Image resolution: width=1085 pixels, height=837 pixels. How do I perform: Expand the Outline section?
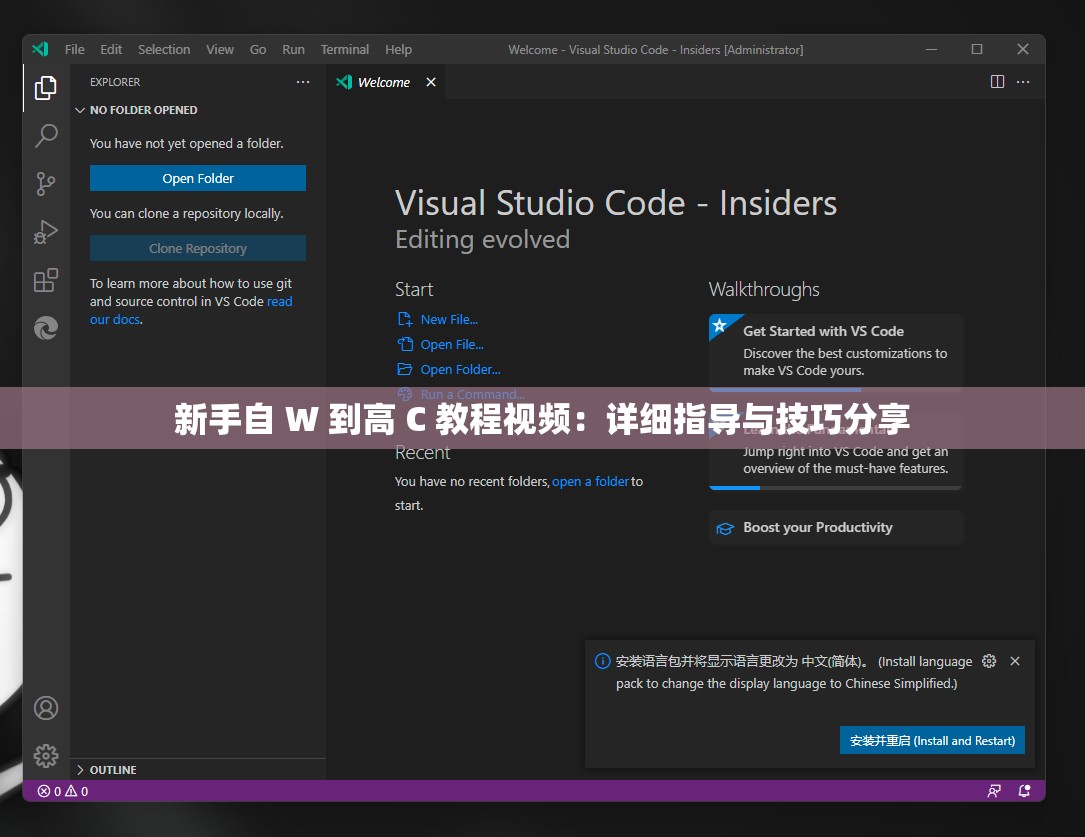[x=112, y=770]
